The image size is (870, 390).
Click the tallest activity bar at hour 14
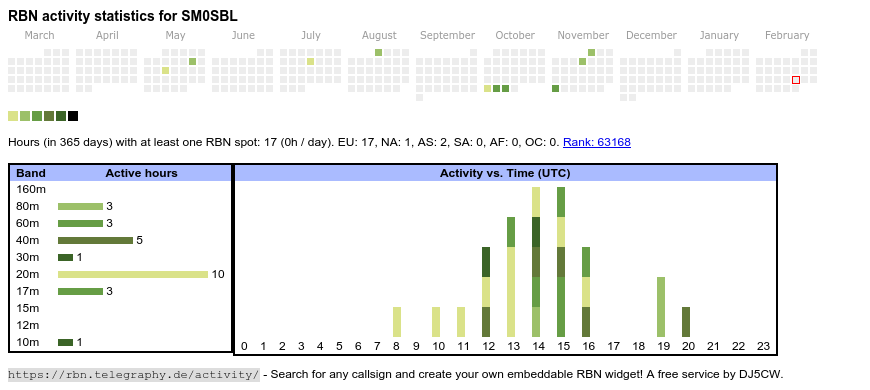pyautogui.click(x=536, y=262)
